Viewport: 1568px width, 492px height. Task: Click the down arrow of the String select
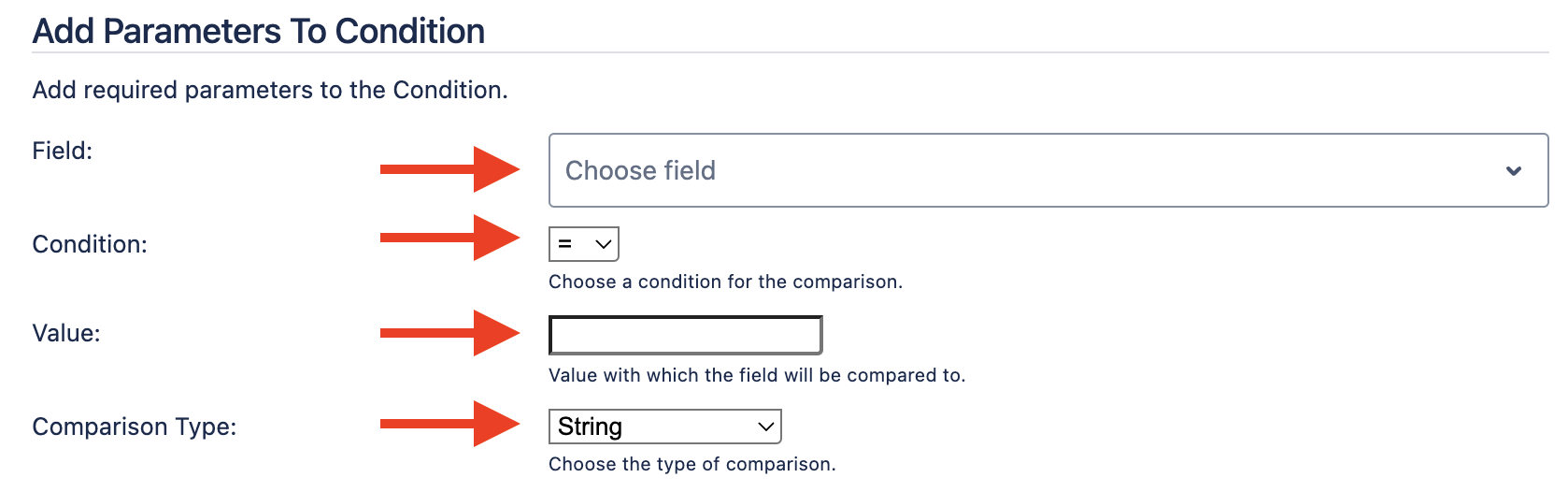click(x=766, y=427)
